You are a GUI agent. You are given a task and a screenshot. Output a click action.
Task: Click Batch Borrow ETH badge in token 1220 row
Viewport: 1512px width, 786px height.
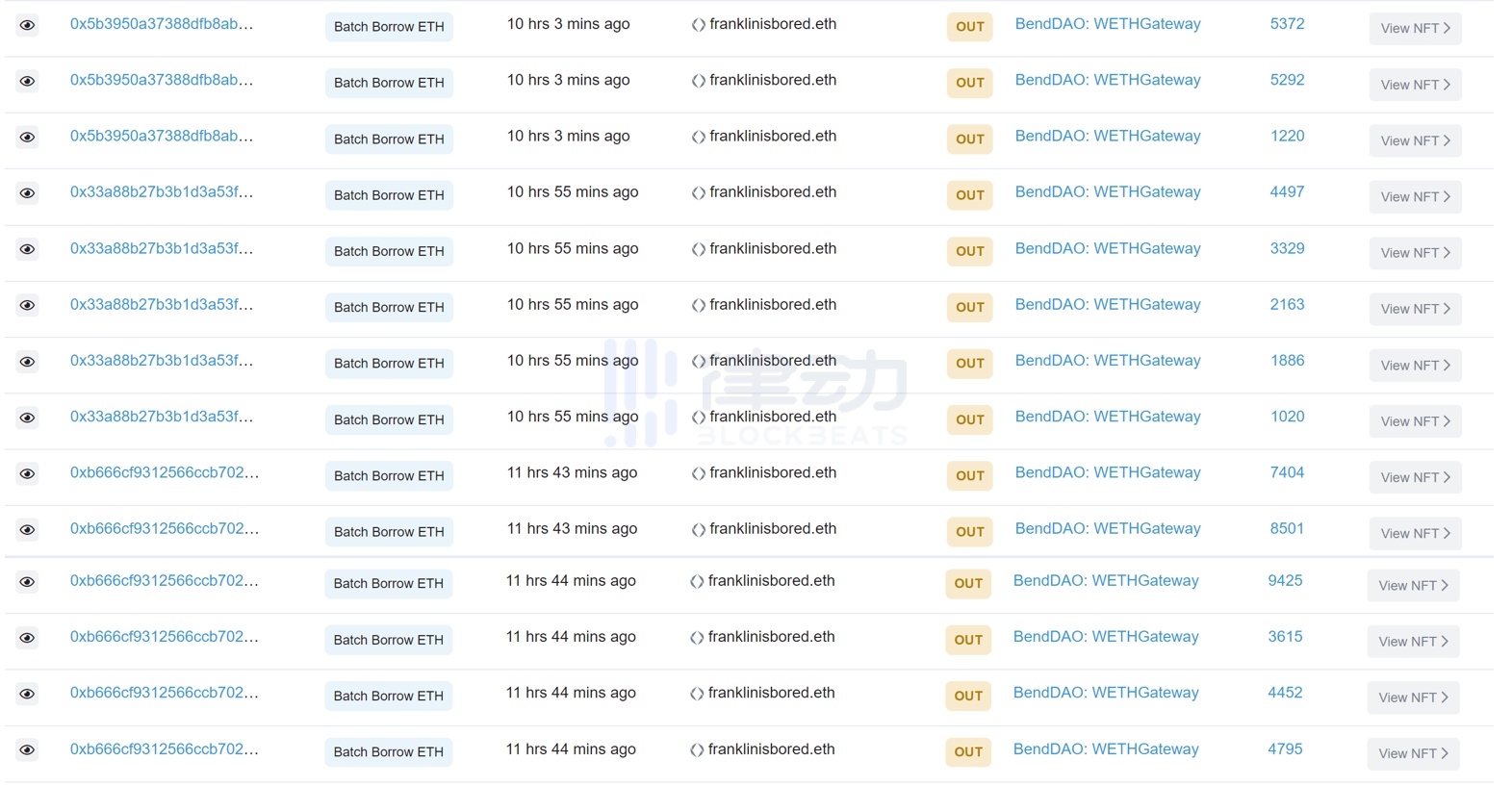[389, 139]
